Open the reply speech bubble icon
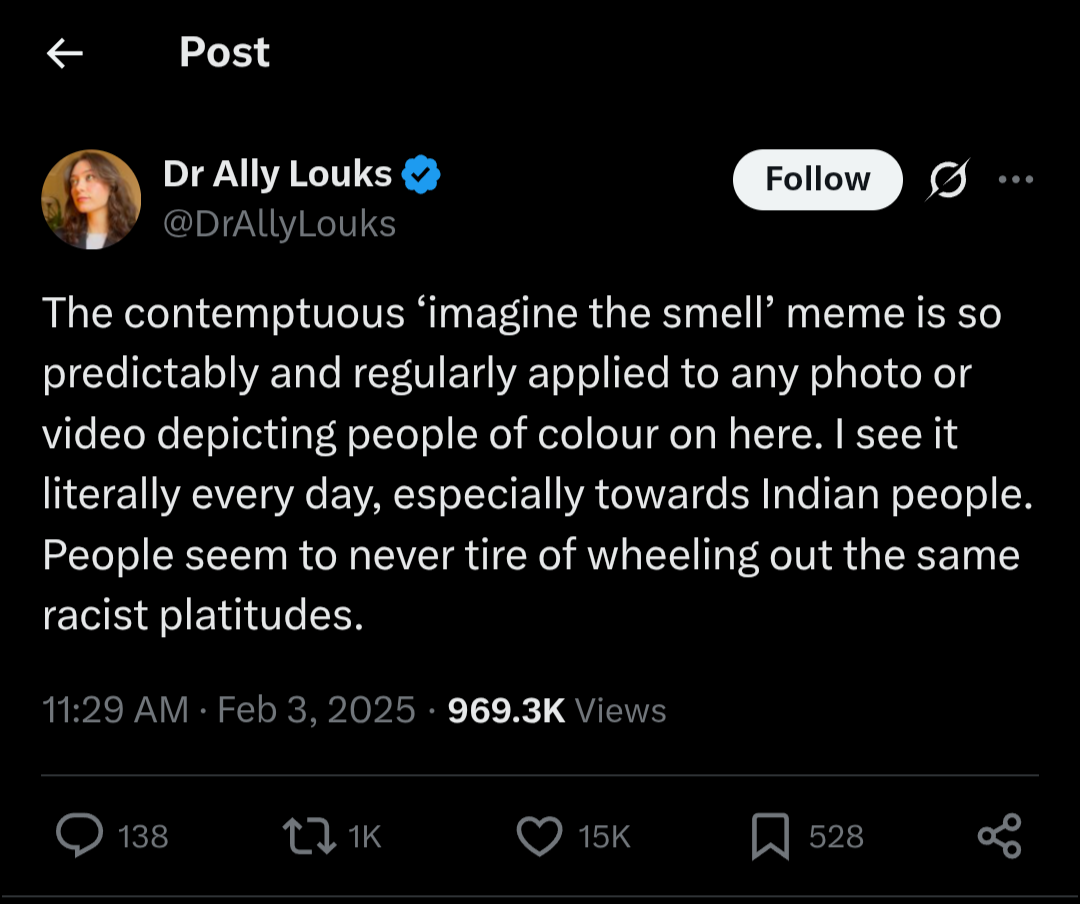Viewport: 1080px width, 904px height. (x=79, y=835)
